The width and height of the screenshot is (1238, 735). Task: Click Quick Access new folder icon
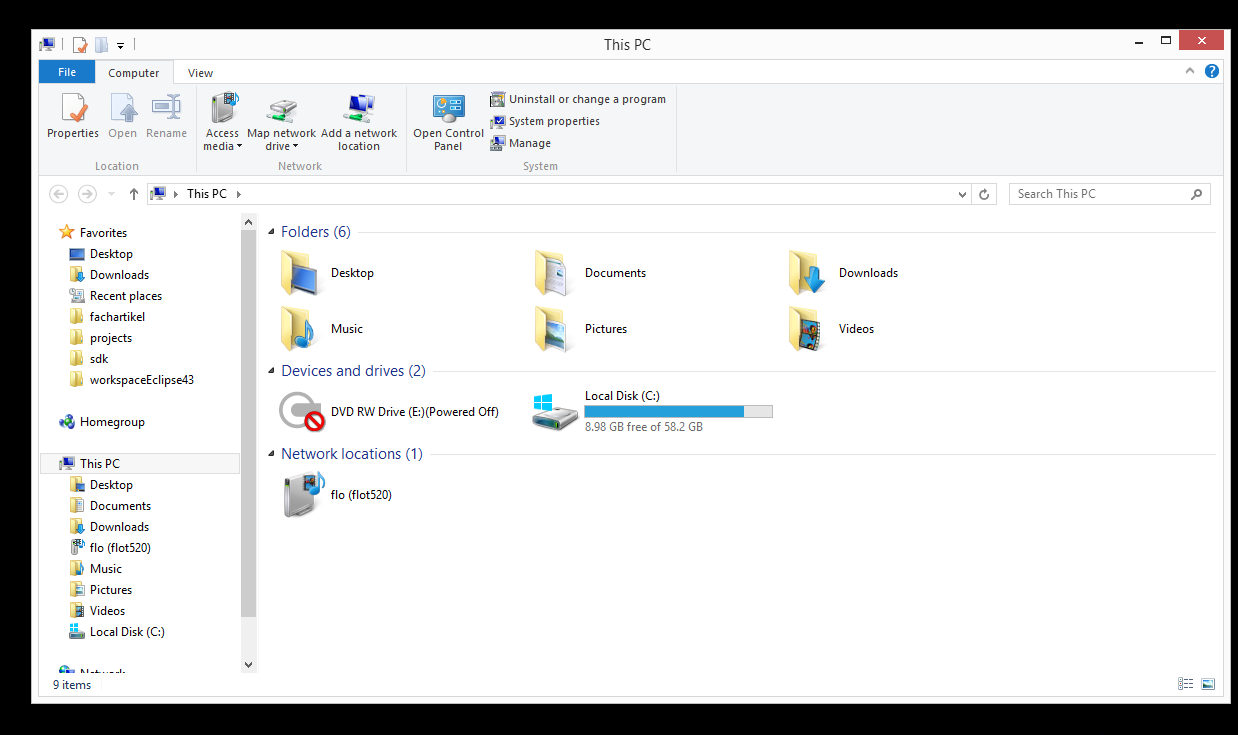(x=101, y=44)
